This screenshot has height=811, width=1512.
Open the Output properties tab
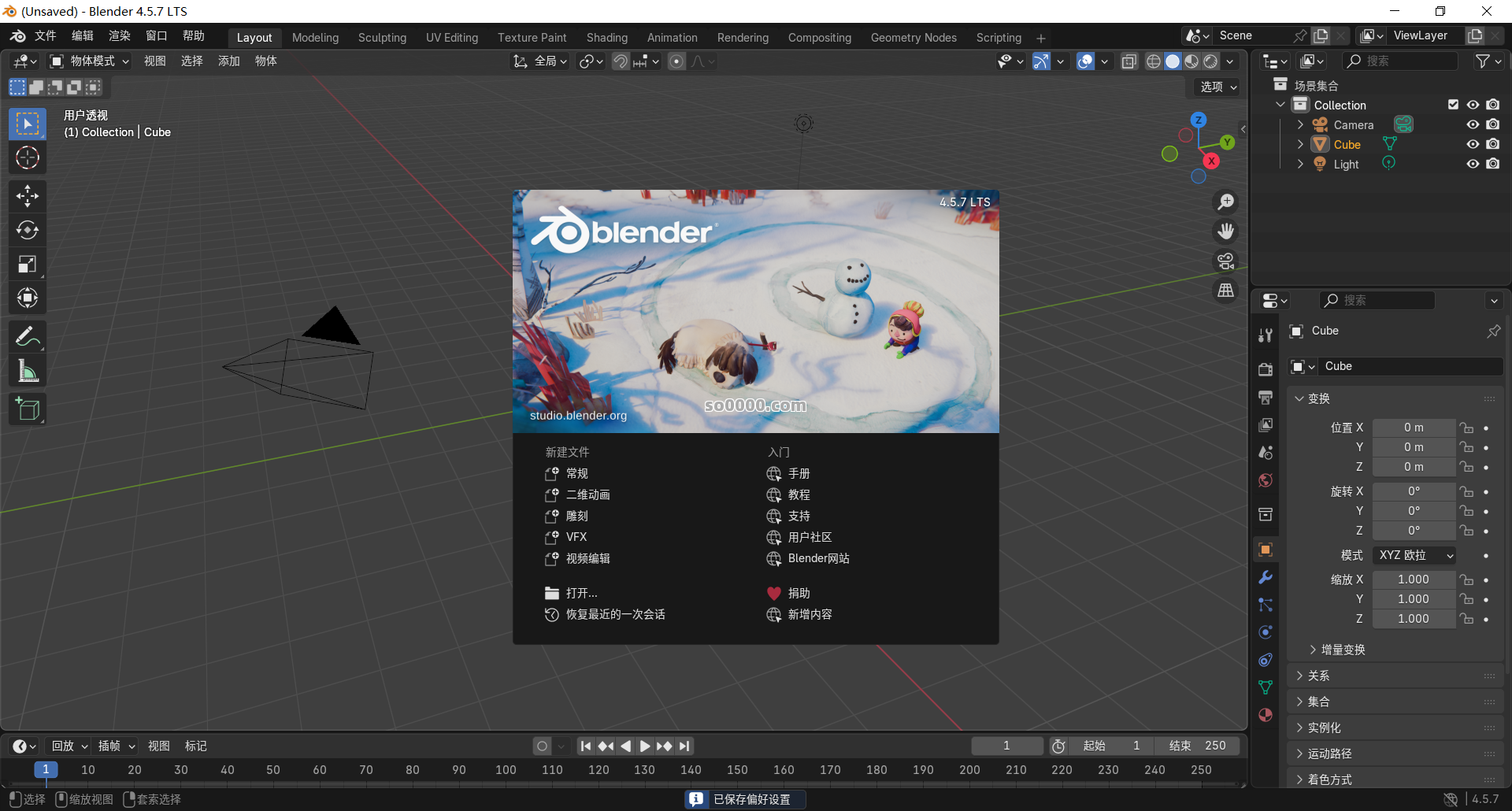click(x=1266, y=397)
